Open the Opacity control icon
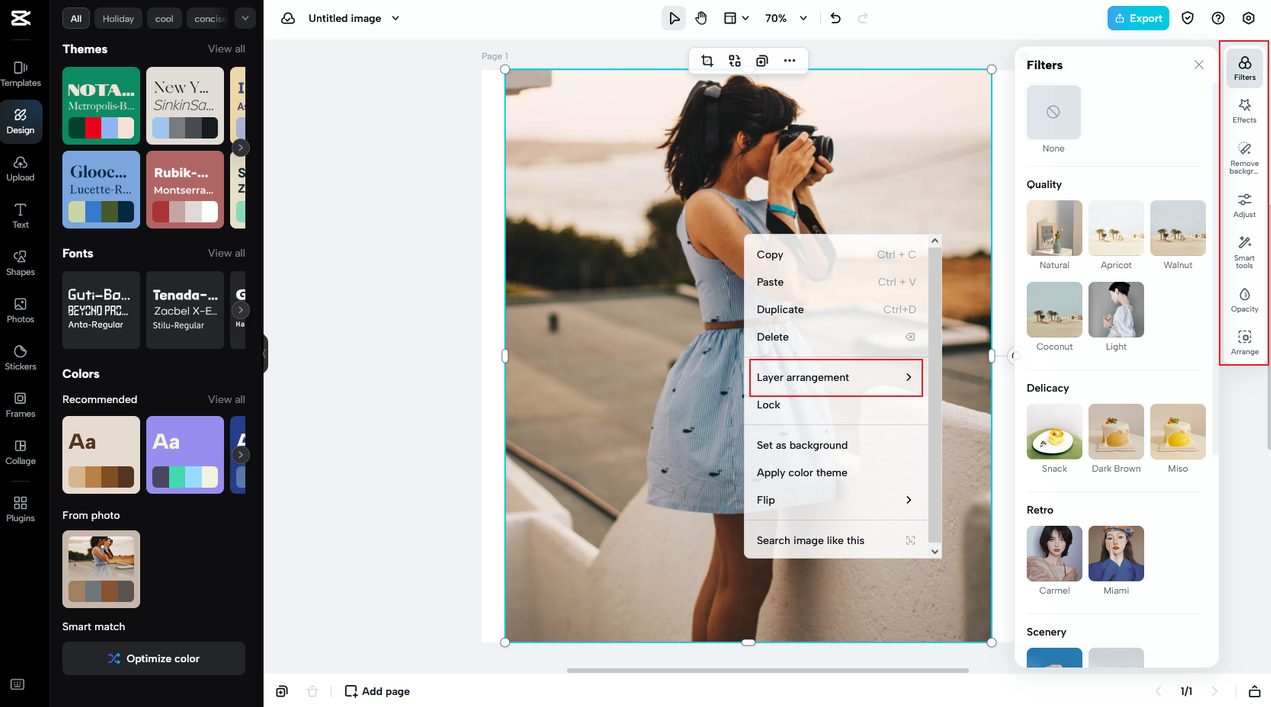Viewport: 1271px width, 707px height. click(x=1244, y=300)
